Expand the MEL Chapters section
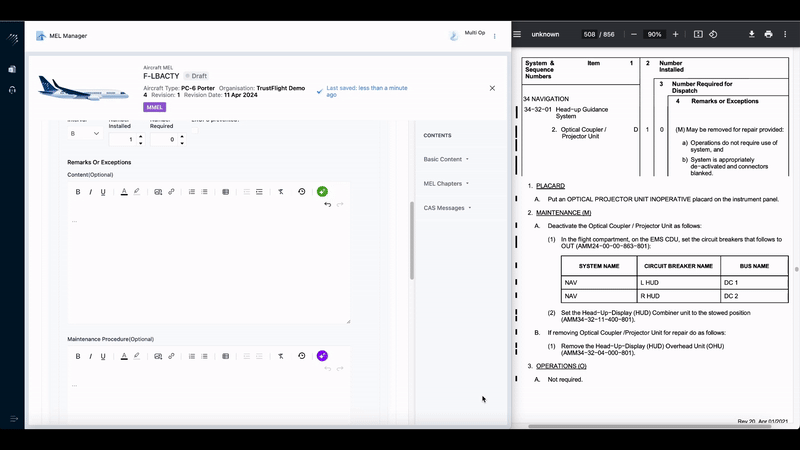Image resolution: width=800 pixels, height=450 pixels. 446,183
